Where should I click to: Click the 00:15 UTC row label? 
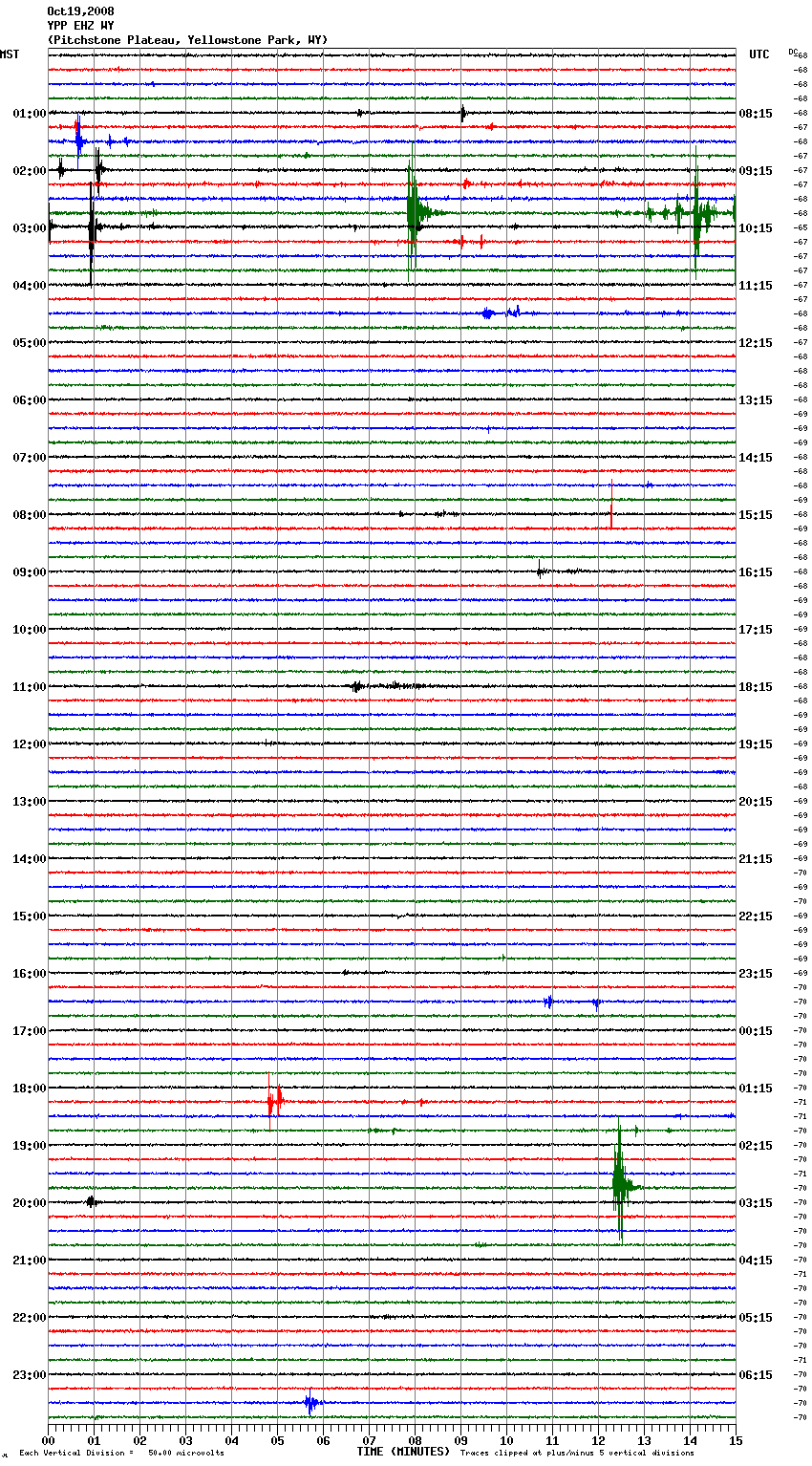(756, 1031)
